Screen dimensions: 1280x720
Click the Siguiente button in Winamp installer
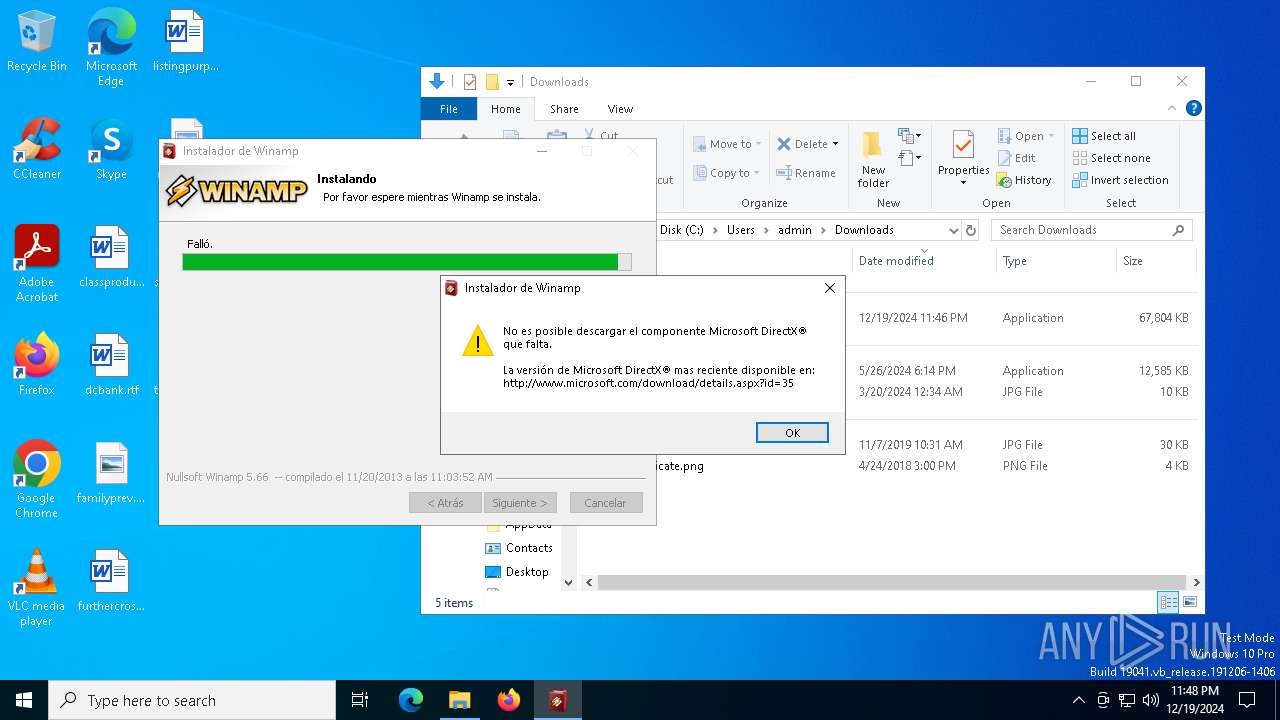519,503
